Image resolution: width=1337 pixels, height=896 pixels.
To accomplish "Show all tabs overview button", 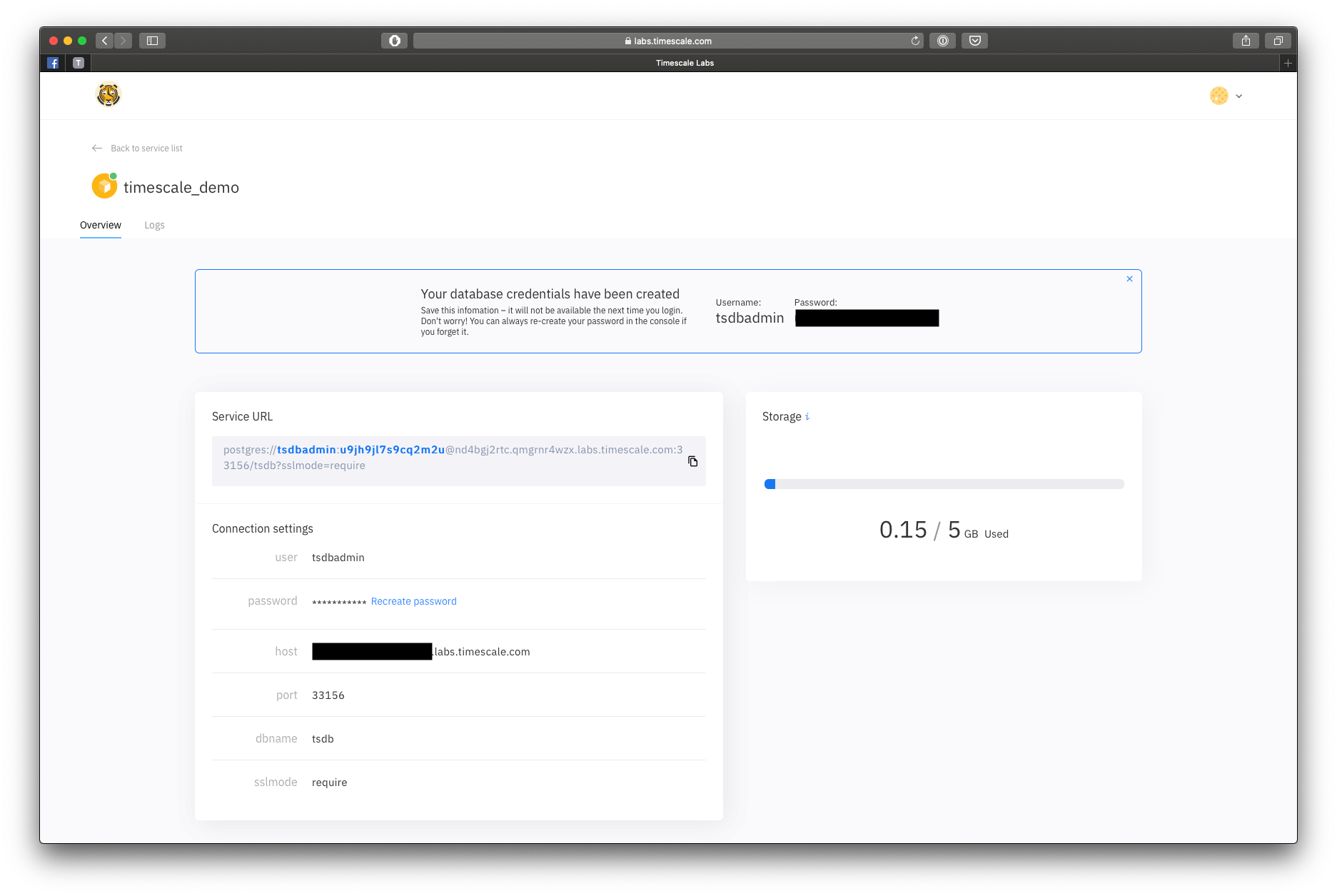I will tap(1278, 41).
